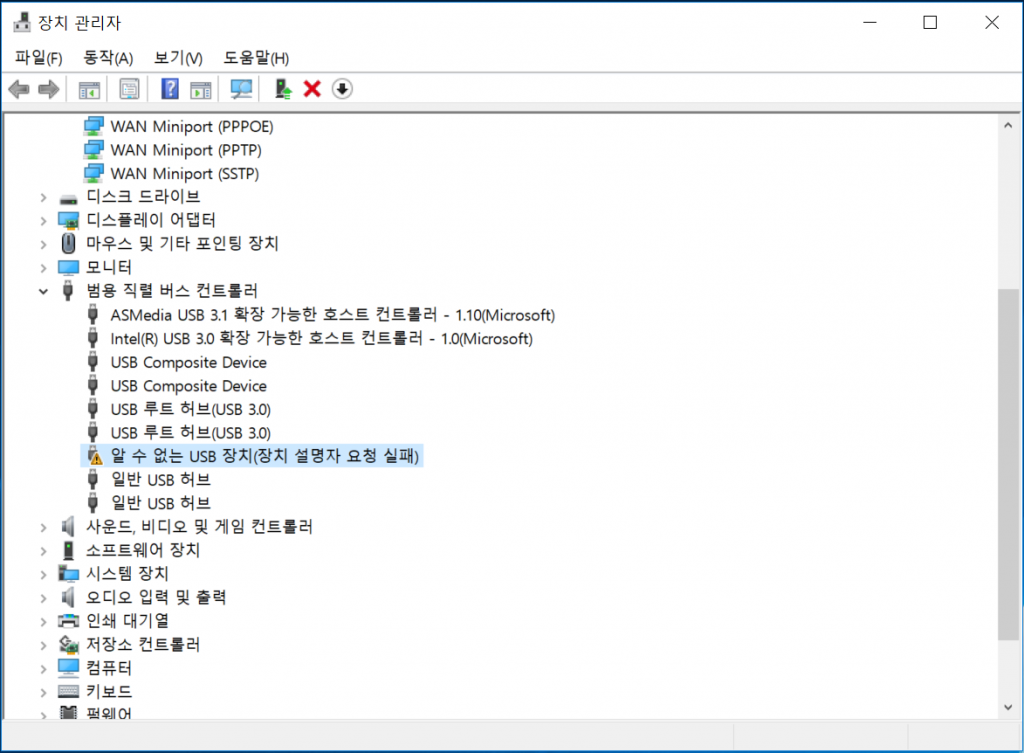Minimize the Device Manager window
This screenshot has width=1024, height=753.
click(x=869, y=22)
